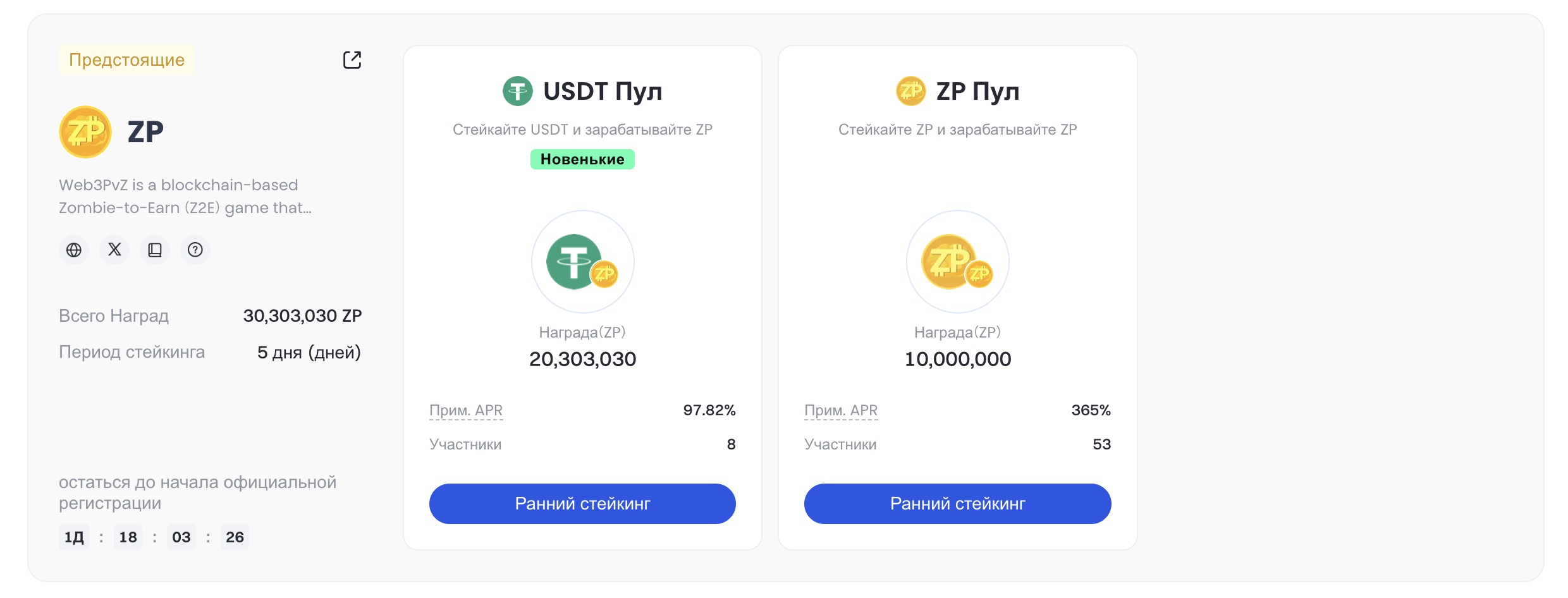Click the ZP reward circle graphic
Screen dimensions: 1568x598
click(958, 262)
